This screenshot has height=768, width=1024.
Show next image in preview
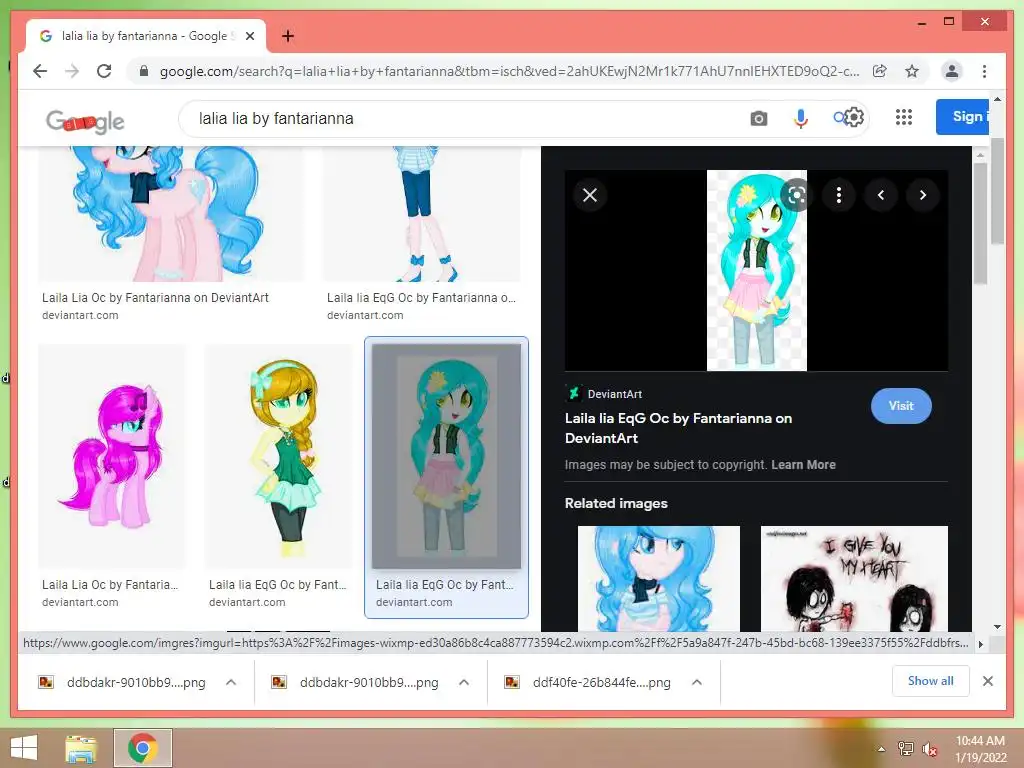coord(923,195)
